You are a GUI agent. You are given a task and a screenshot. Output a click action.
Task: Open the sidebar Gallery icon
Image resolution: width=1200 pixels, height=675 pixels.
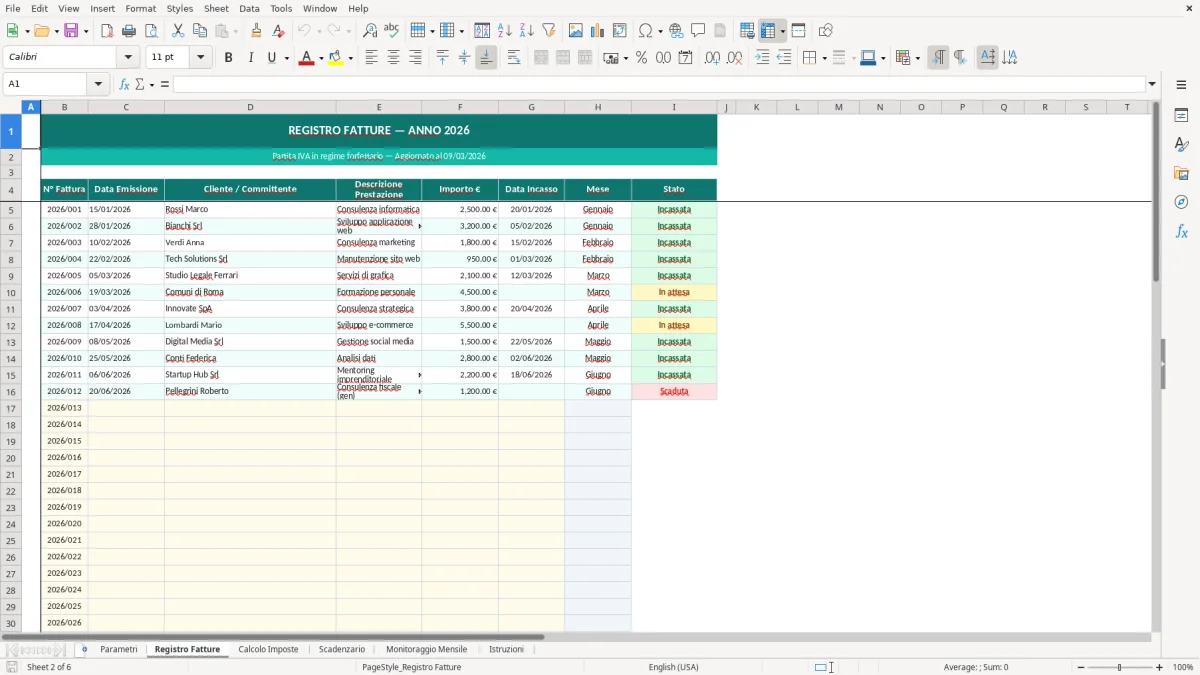click(1181, 173)
